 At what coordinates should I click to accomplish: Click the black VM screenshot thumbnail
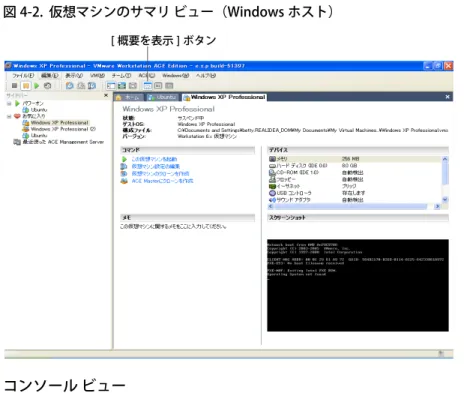(358, 285)
